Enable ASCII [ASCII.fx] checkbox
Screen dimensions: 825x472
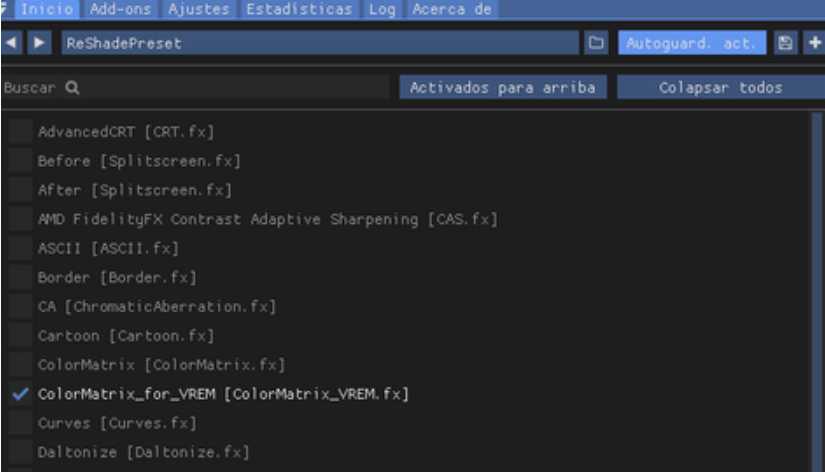click(20, 248)
